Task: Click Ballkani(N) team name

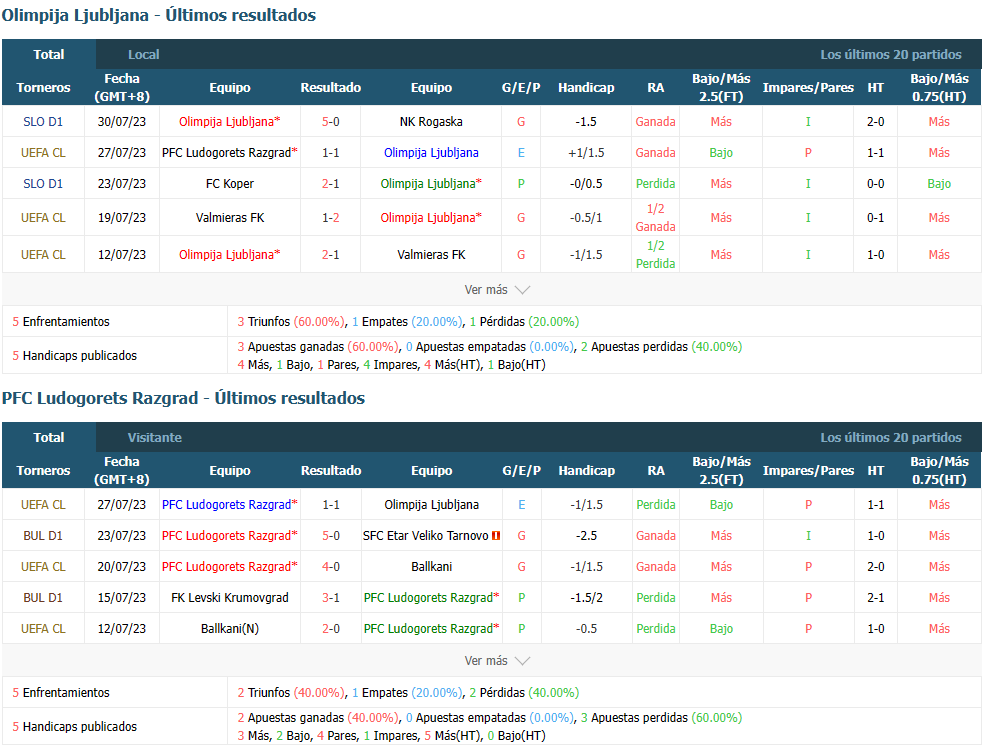Action: (229, 628)
